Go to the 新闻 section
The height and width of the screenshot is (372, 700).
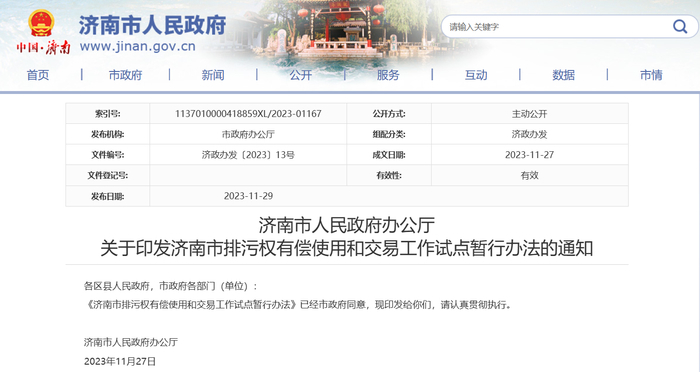(213, 75)
